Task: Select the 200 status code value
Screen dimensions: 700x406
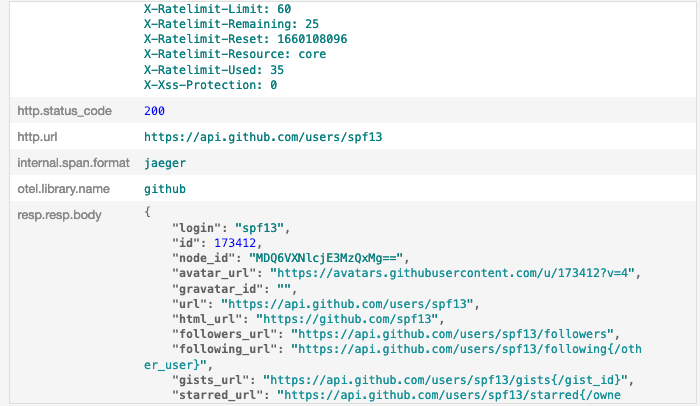Action: coord(155,110)
